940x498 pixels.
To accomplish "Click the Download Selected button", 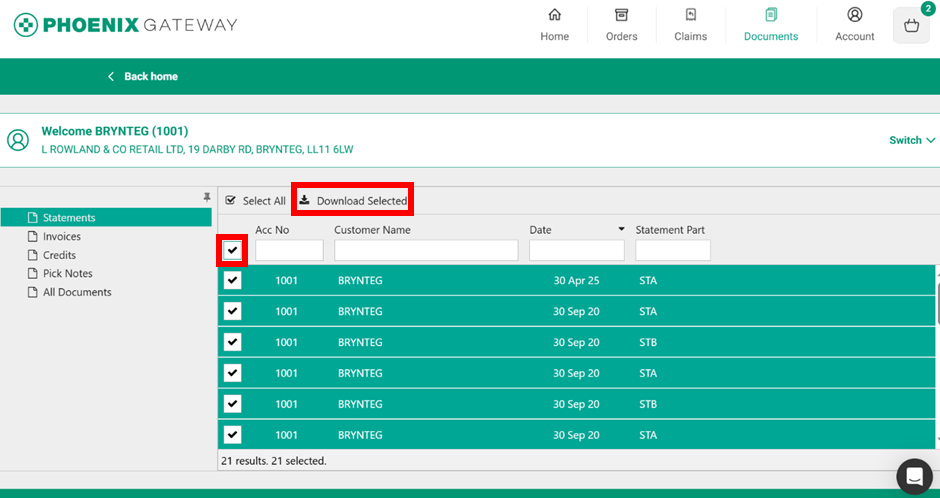I will [x=353, y=201].
